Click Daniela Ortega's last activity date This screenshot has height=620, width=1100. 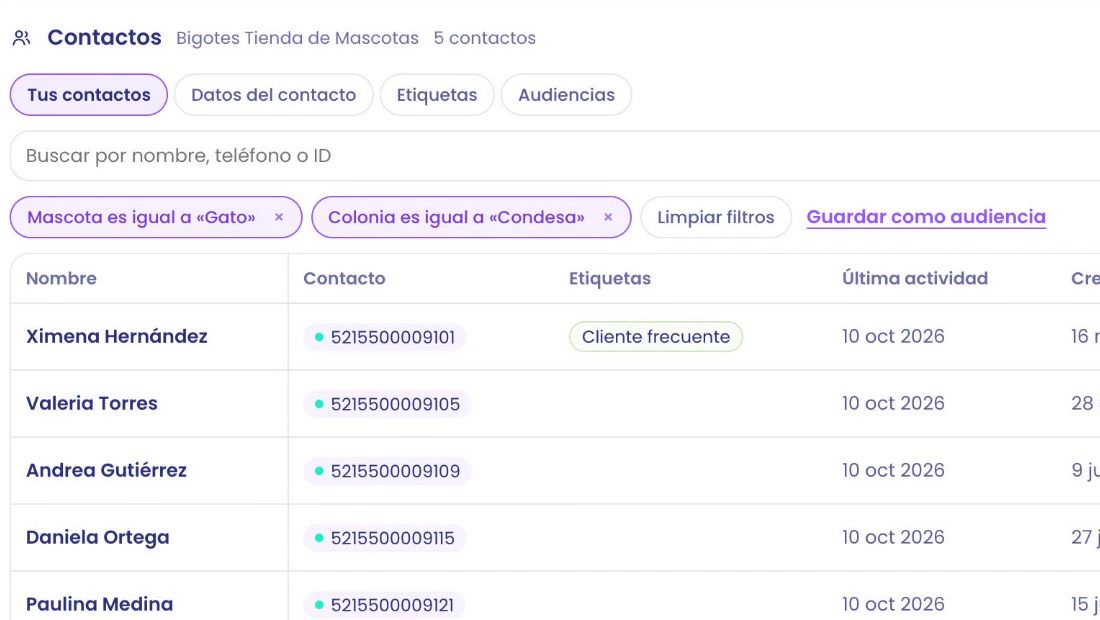(x=893, y=537)
